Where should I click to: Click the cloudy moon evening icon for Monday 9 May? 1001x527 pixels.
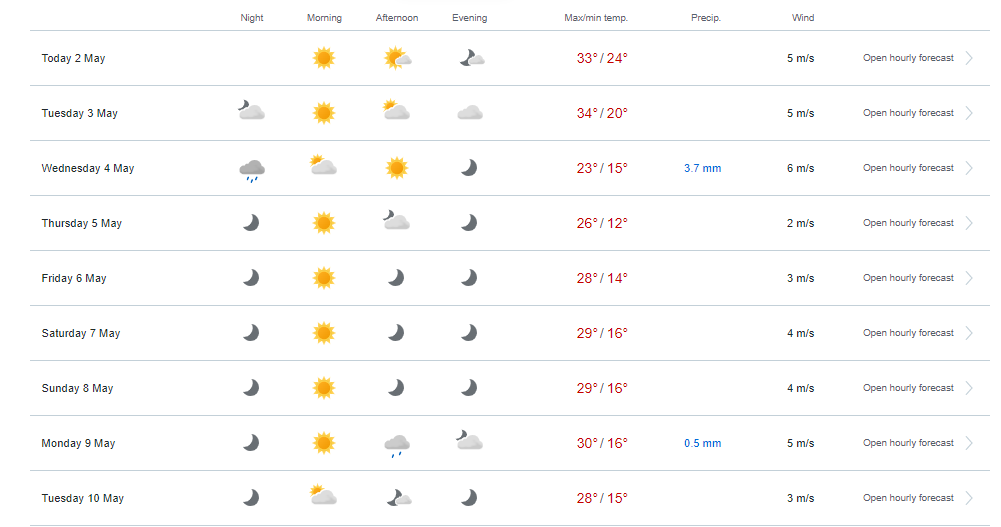(469, 440)
